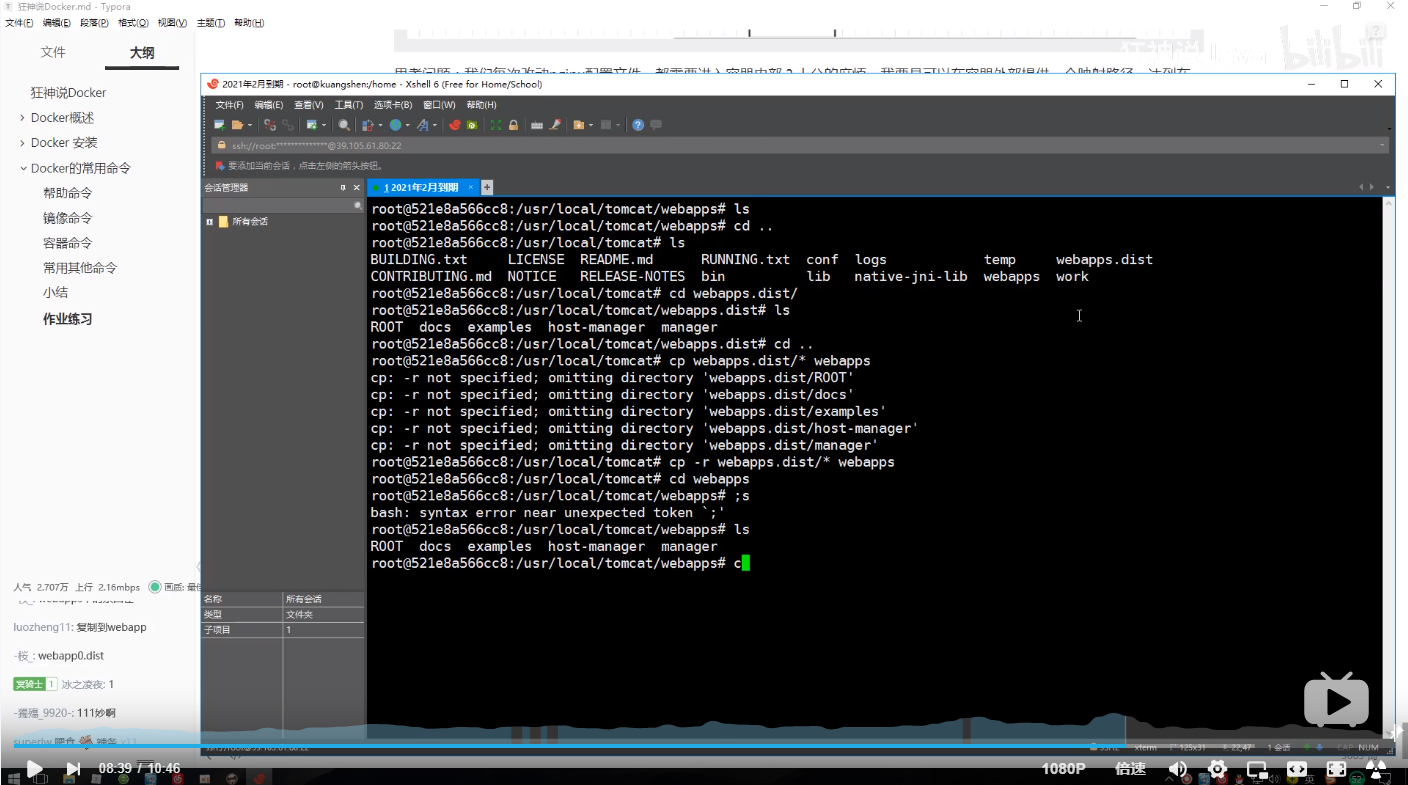Open dropdown arrow beside font icon
Screen dimensions: 1408x785
(x=435, y=125)
